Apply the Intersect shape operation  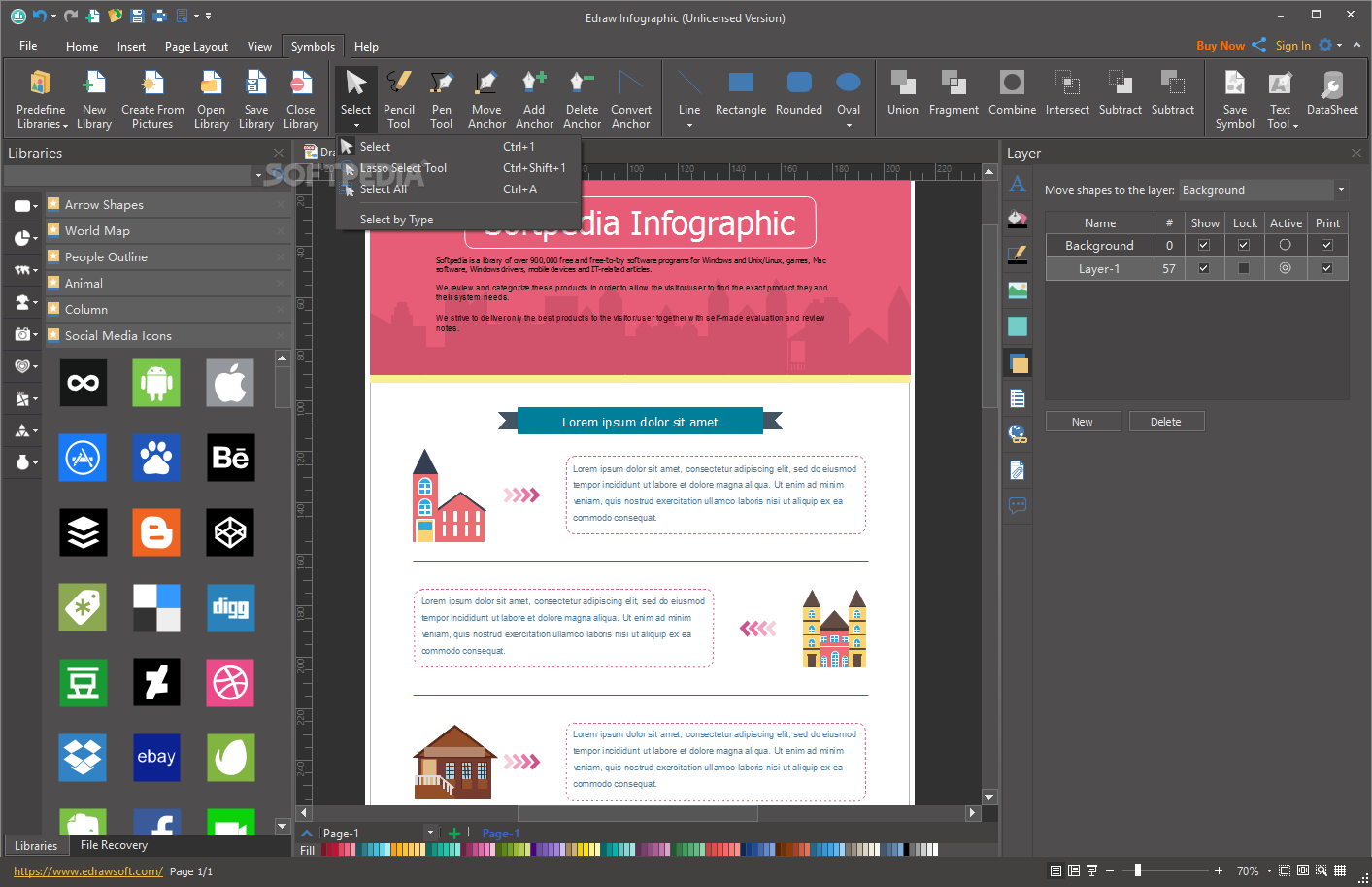coord(1067,94)
